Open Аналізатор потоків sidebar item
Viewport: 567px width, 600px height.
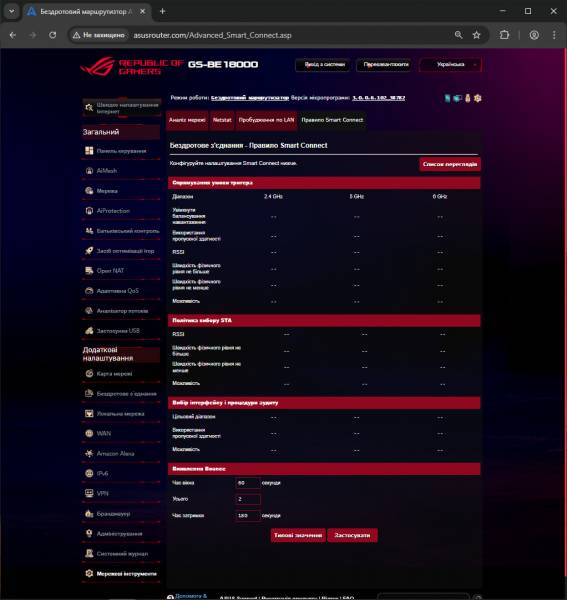click(121, 311)
